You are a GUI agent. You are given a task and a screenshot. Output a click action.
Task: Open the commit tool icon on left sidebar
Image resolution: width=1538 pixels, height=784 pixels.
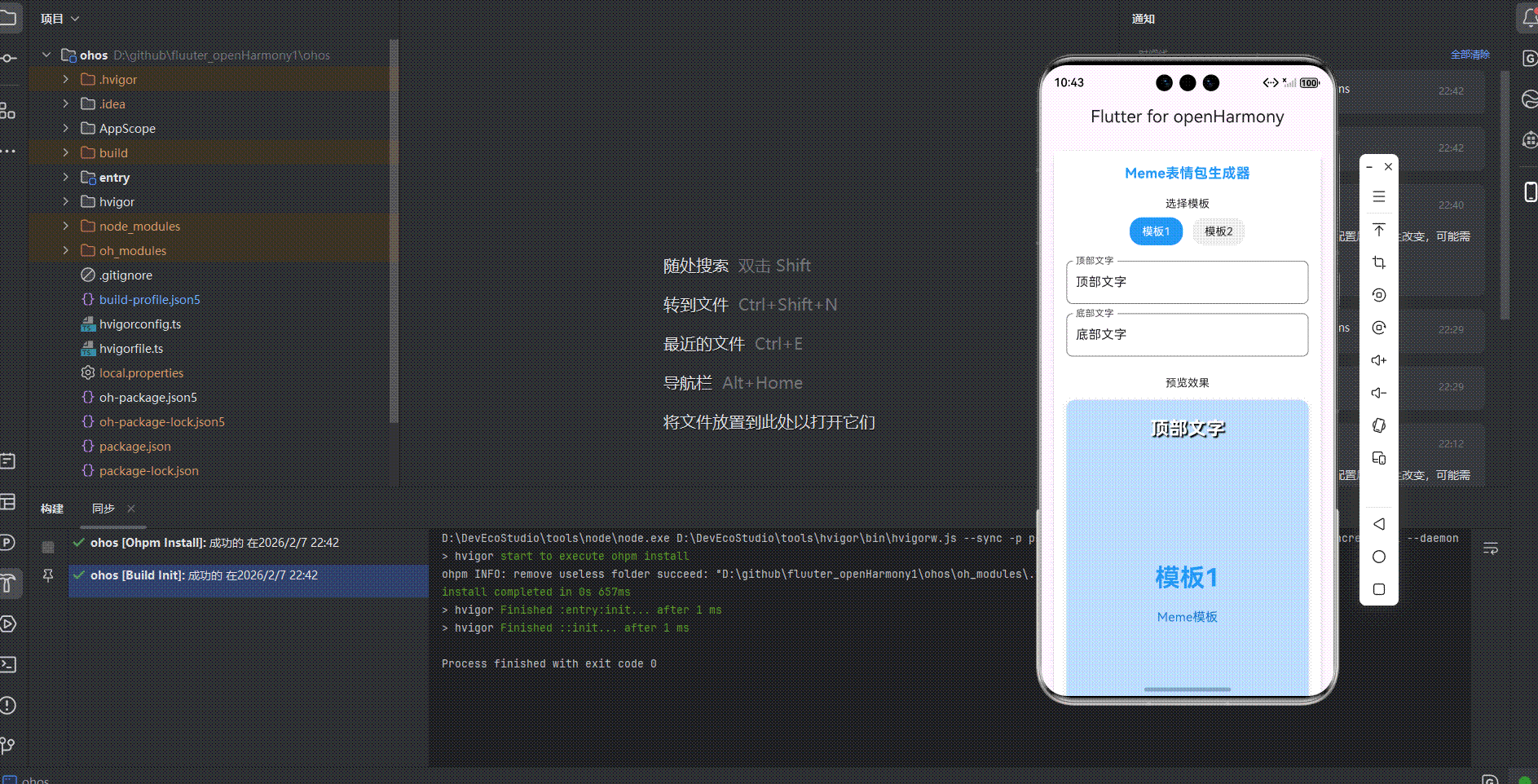8,58
